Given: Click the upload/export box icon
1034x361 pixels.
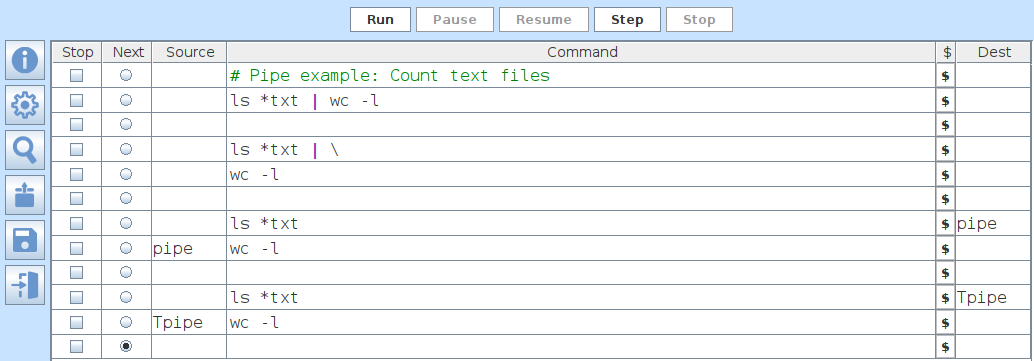Looking at the screenshot, I should (25, 195).
